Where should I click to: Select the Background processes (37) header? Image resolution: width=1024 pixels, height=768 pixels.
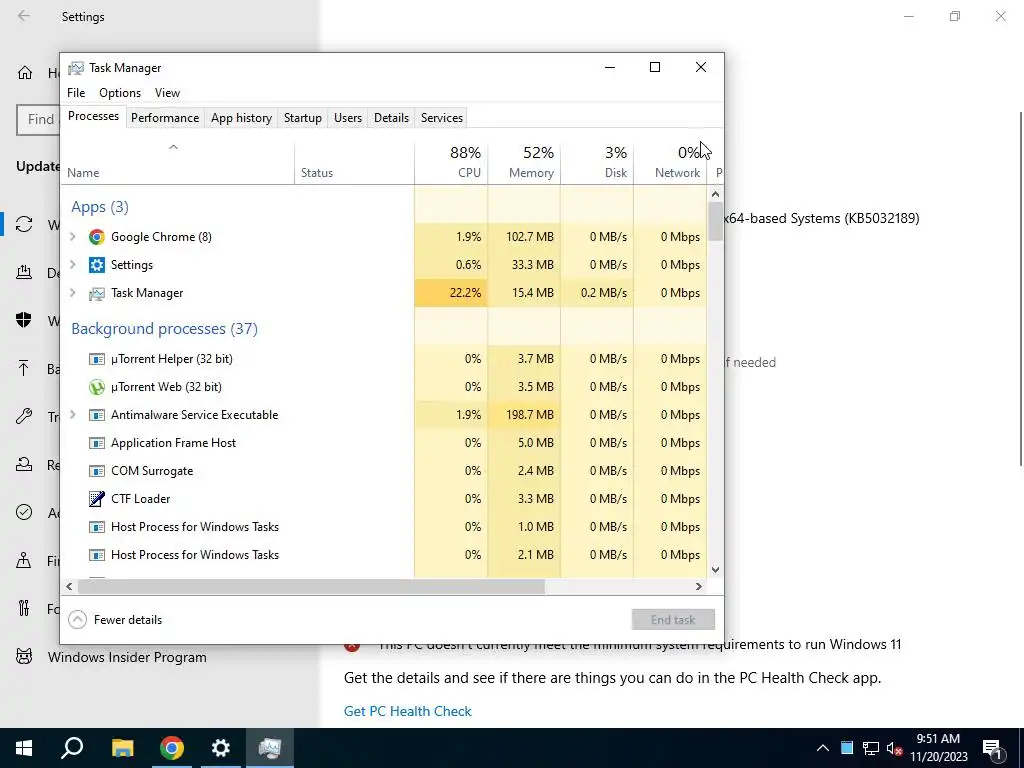165,328
